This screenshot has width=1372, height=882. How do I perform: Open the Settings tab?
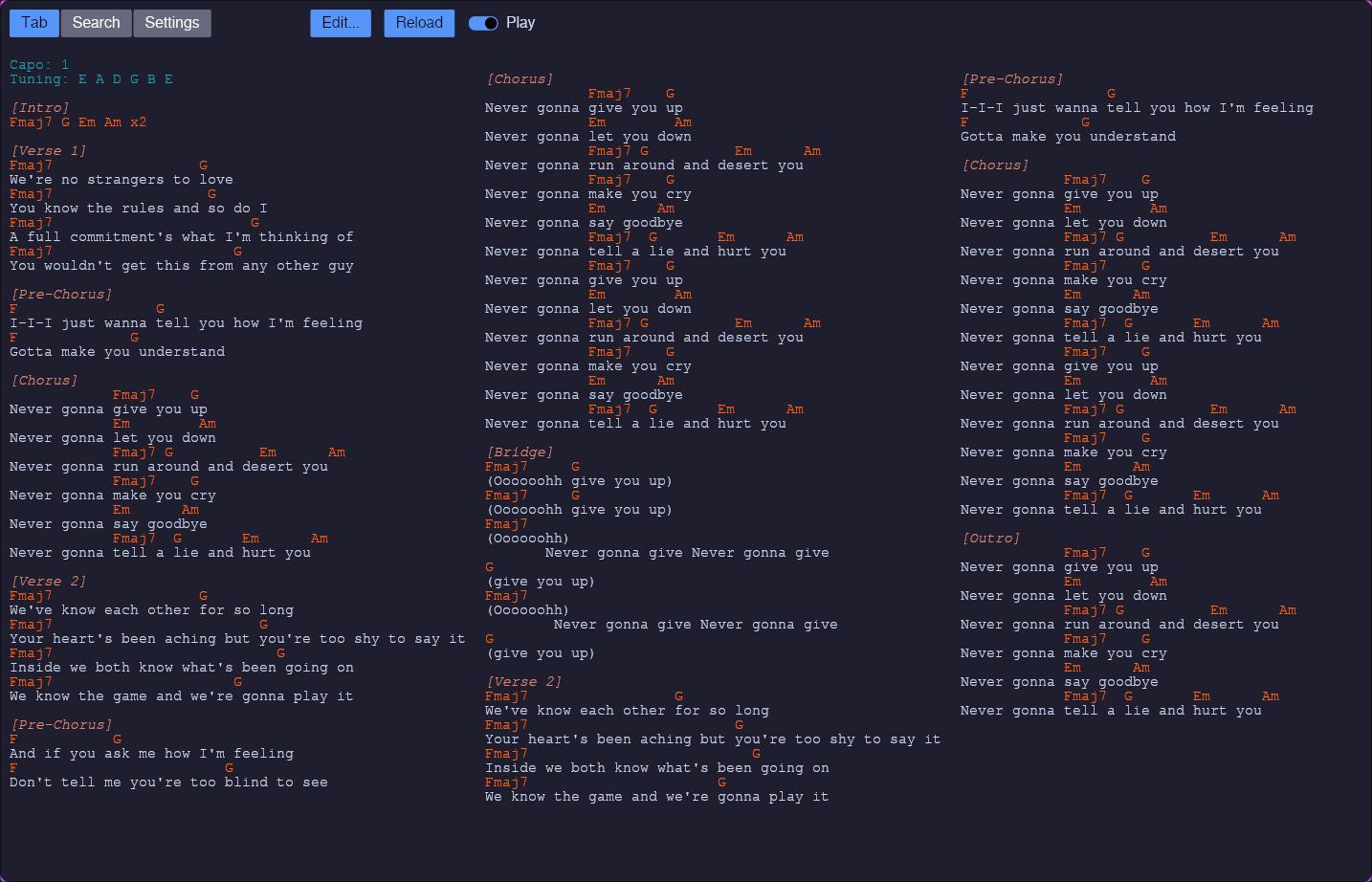(172, 23)
